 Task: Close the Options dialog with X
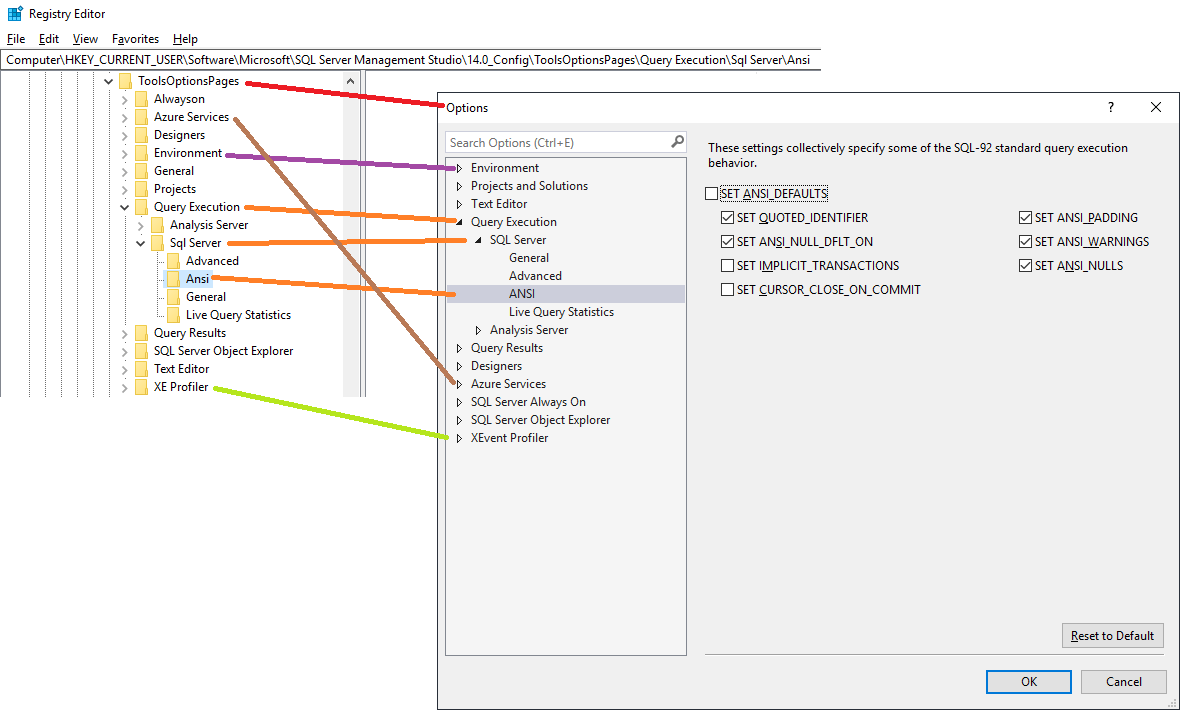[x=1156, y=107]
